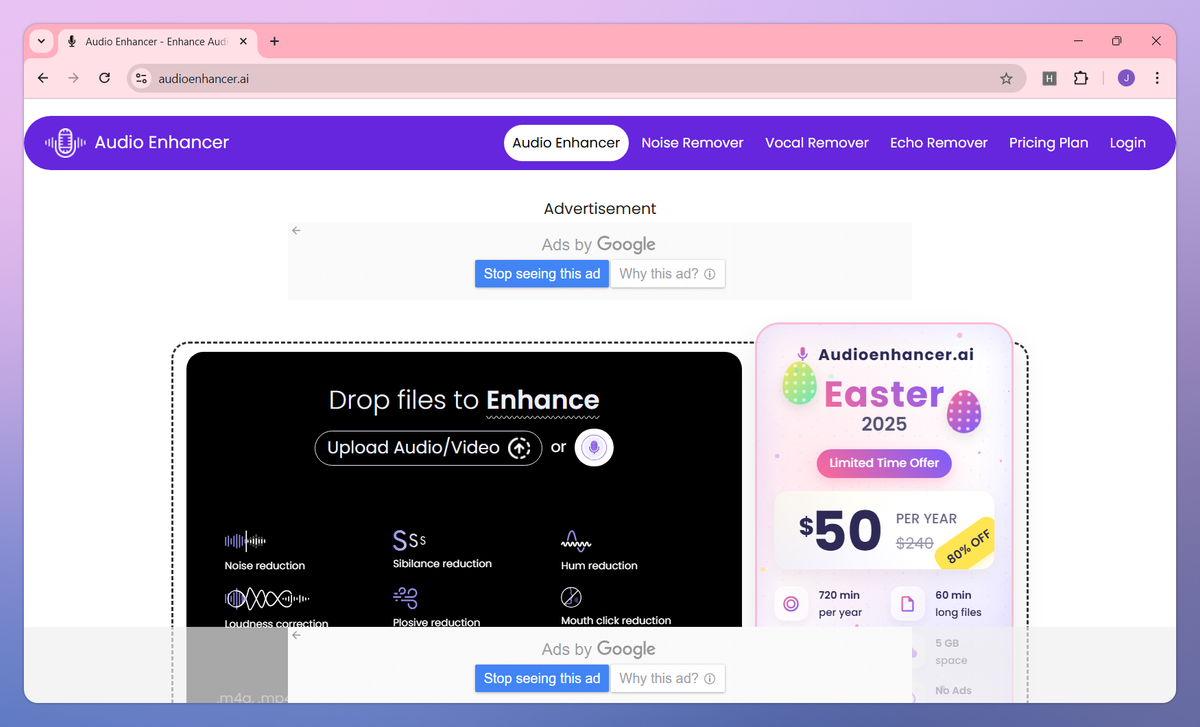Open the Noise Remover page
The image size is (1200, 727).
point(692,143)
